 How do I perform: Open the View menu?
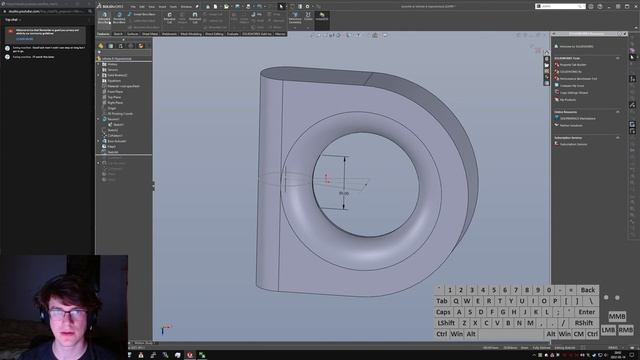(x=152, y=7)
